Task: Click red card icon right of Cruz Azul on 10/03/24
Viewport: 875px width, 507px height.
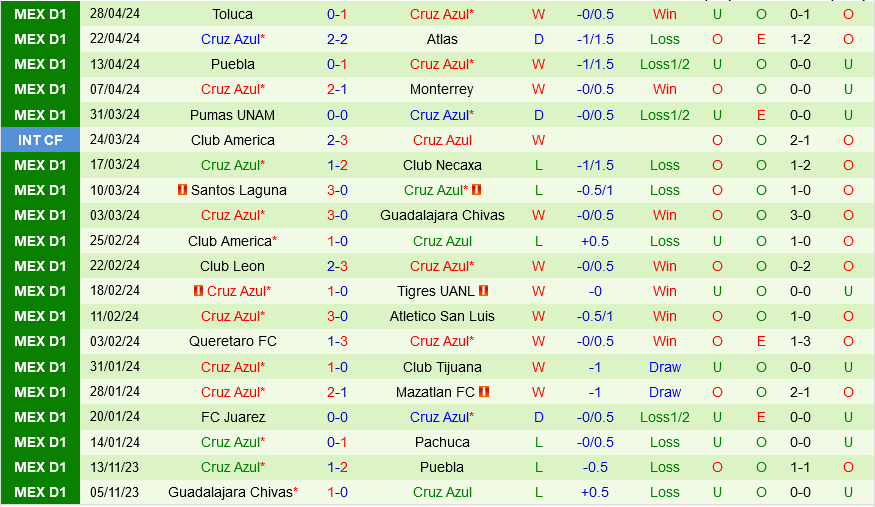Action: point(477,190)
